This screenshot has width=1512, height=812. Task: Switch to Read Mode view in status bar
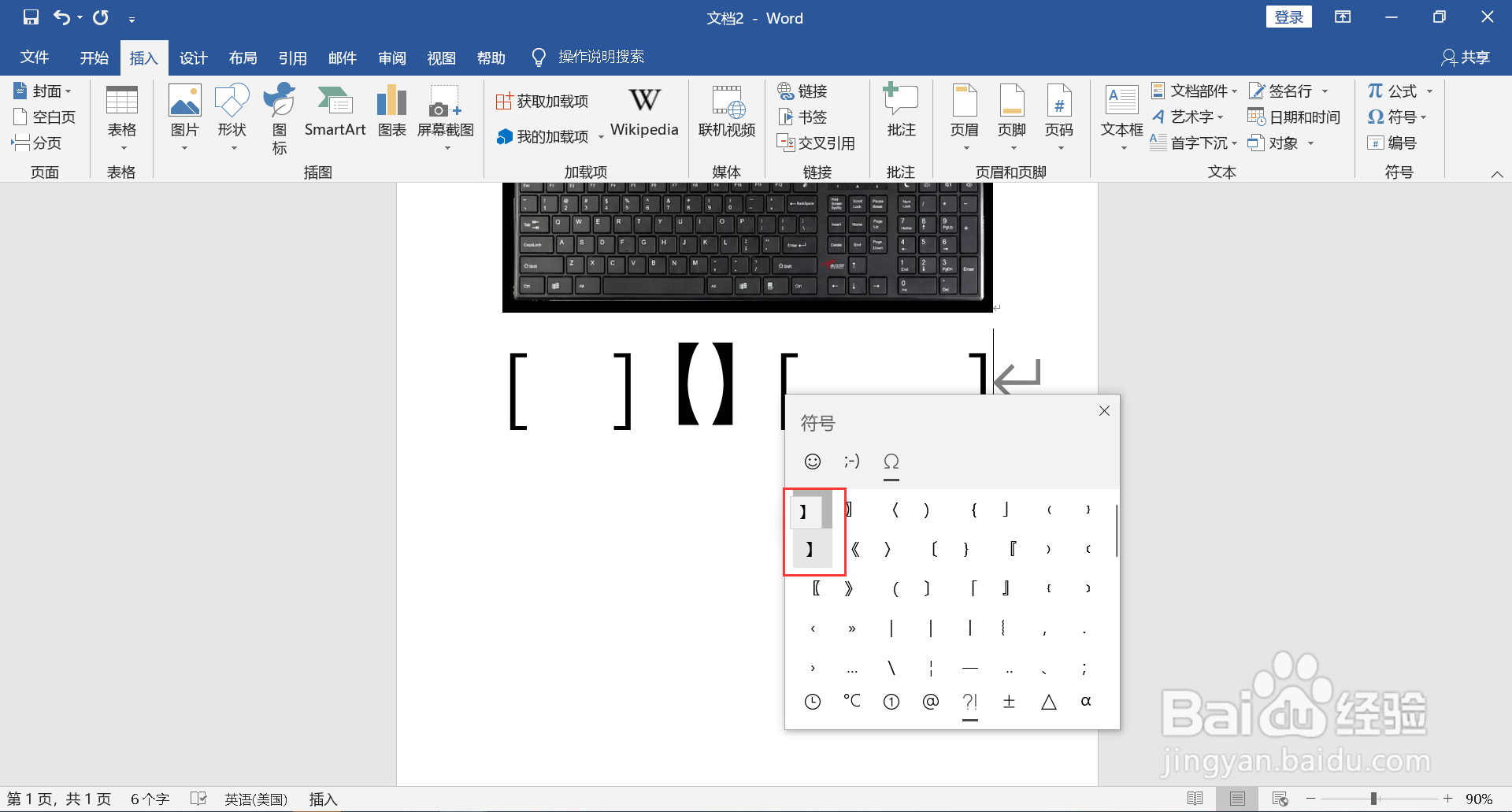pos(1195,799)
